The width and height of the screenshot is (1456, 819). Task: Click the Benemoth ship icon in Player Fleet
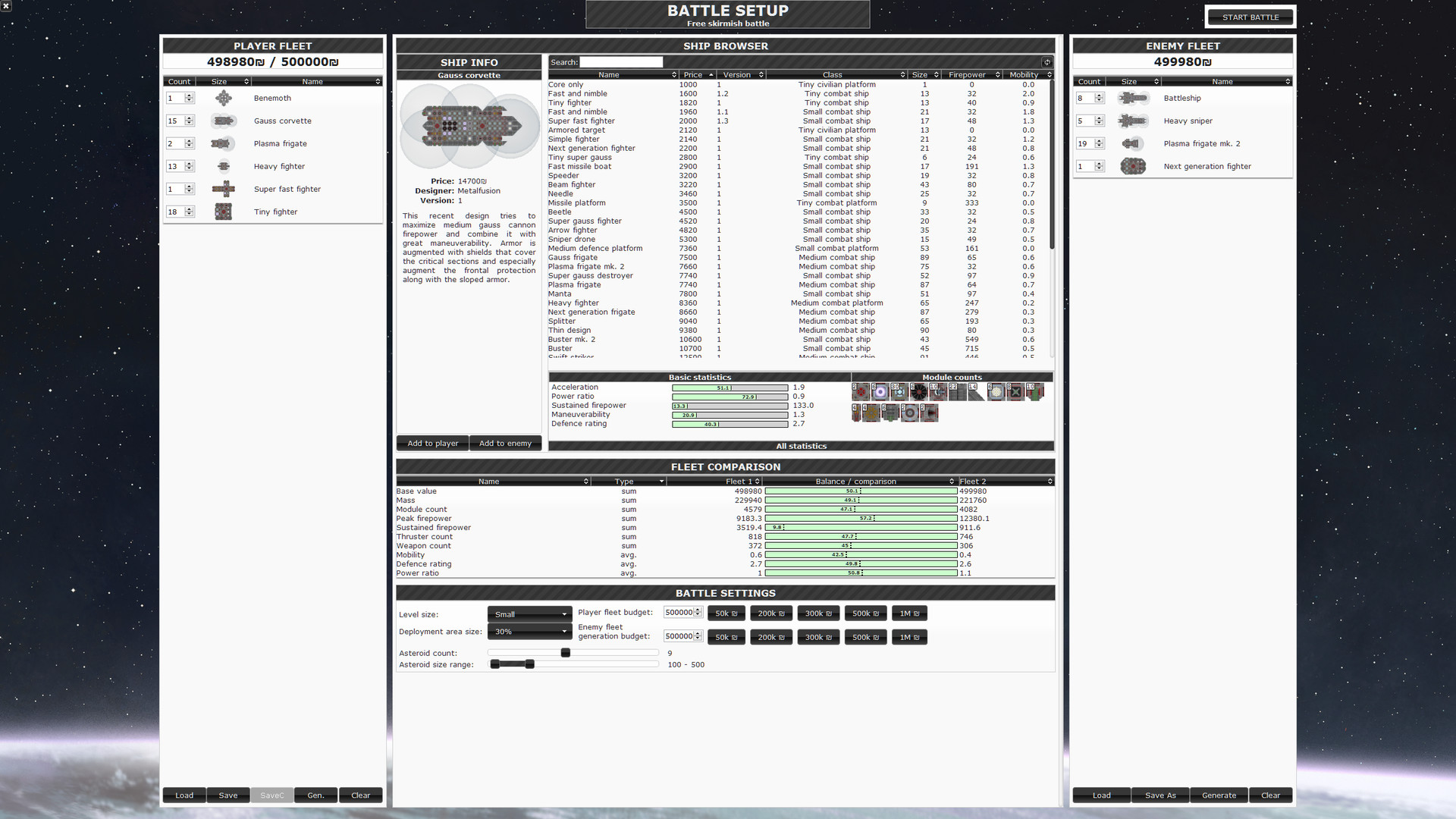pyautogui.click(x=223, y=98)
